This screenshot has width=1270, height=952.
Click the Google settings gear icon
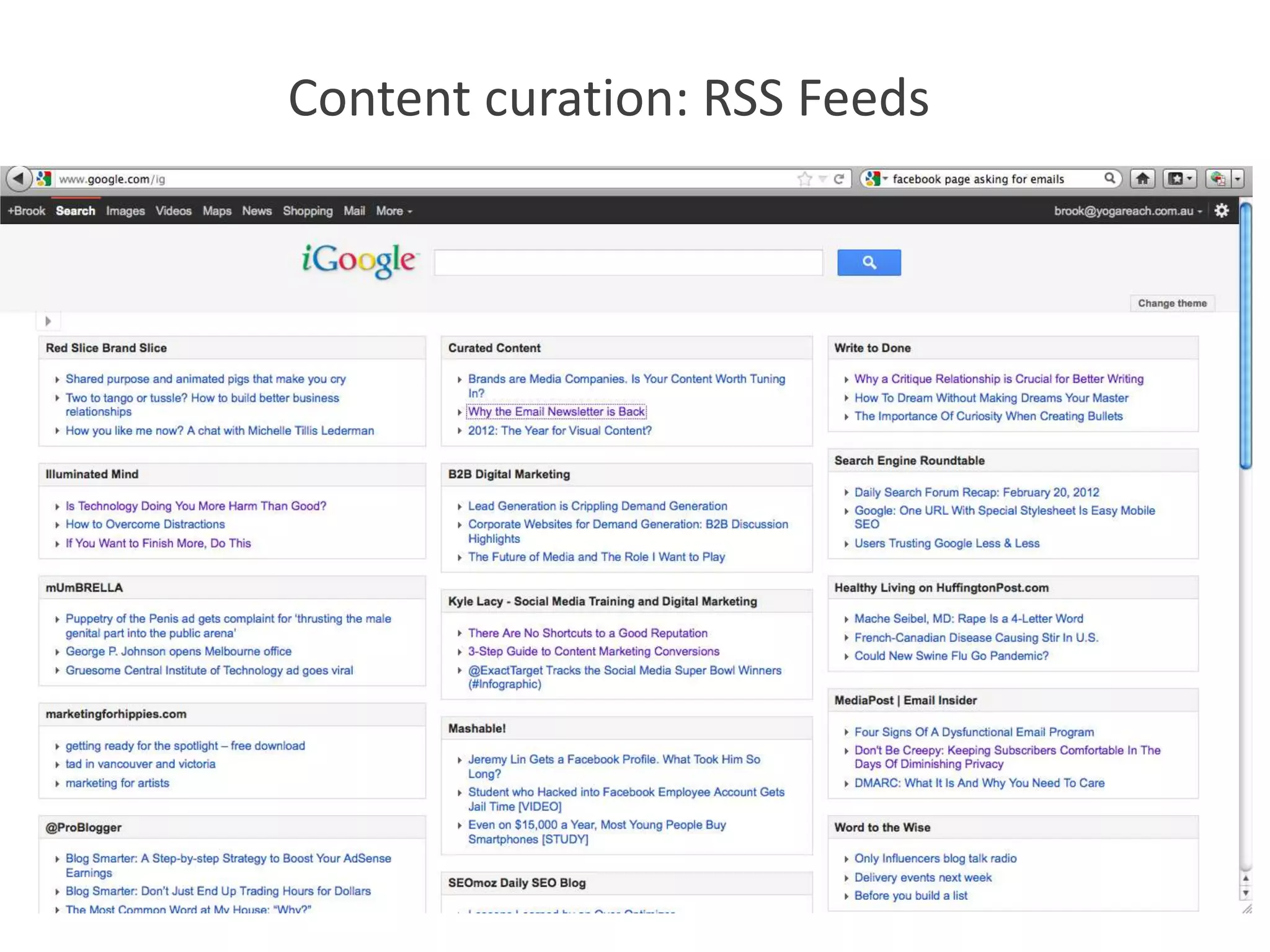1221,211
